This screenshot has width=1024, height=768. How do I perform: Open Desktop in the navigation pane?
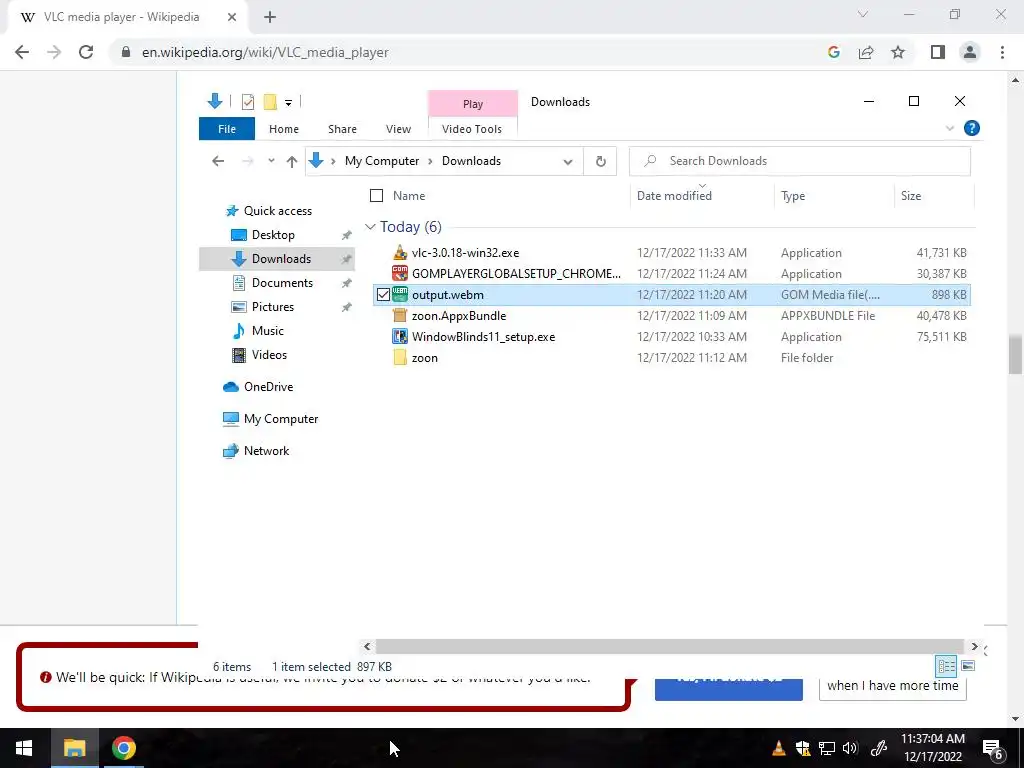pos(273,234)
